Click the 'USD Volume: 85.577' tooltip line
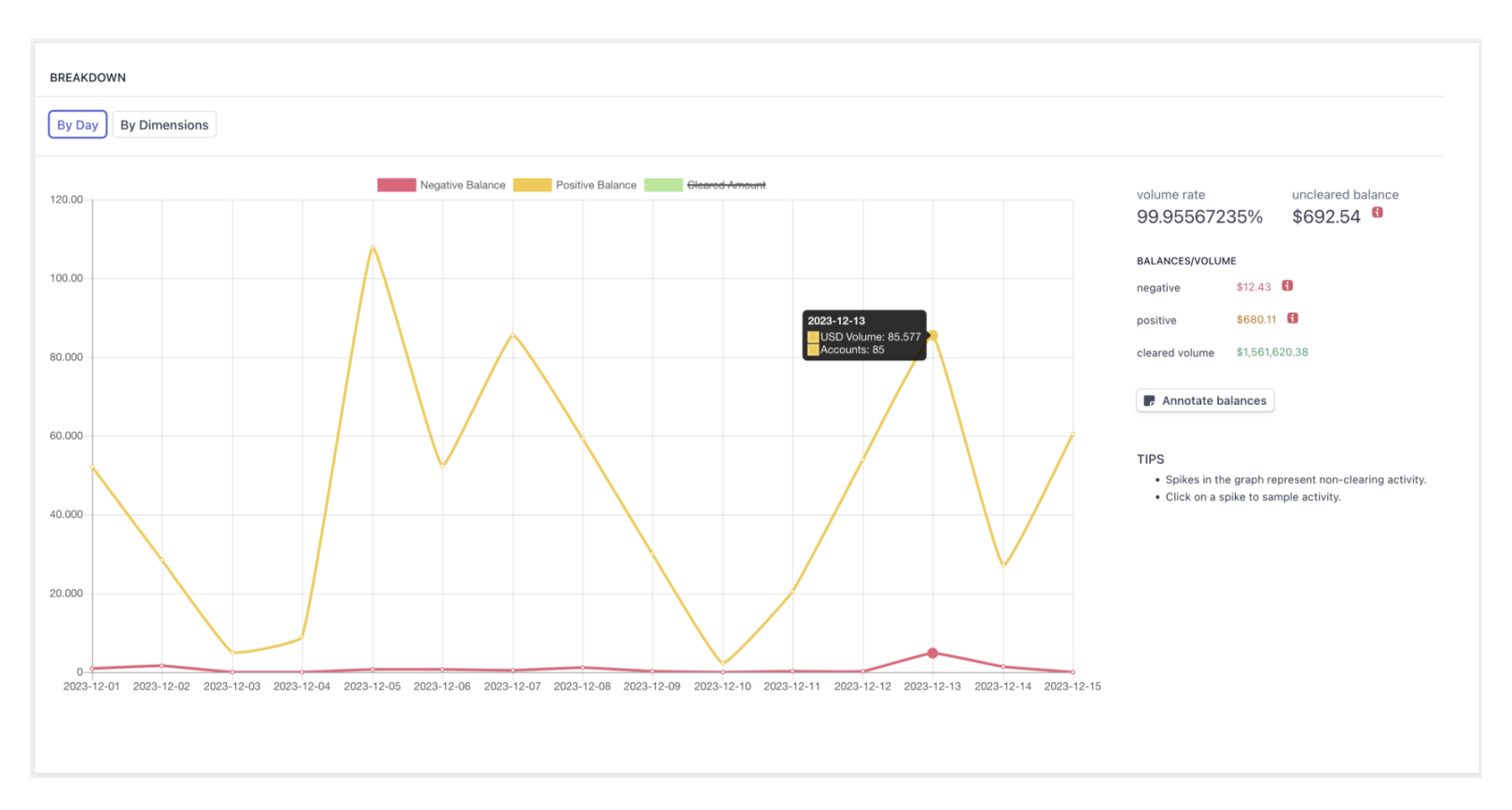The height and width of the screenshot is (810, 1512). pos(864,337)
